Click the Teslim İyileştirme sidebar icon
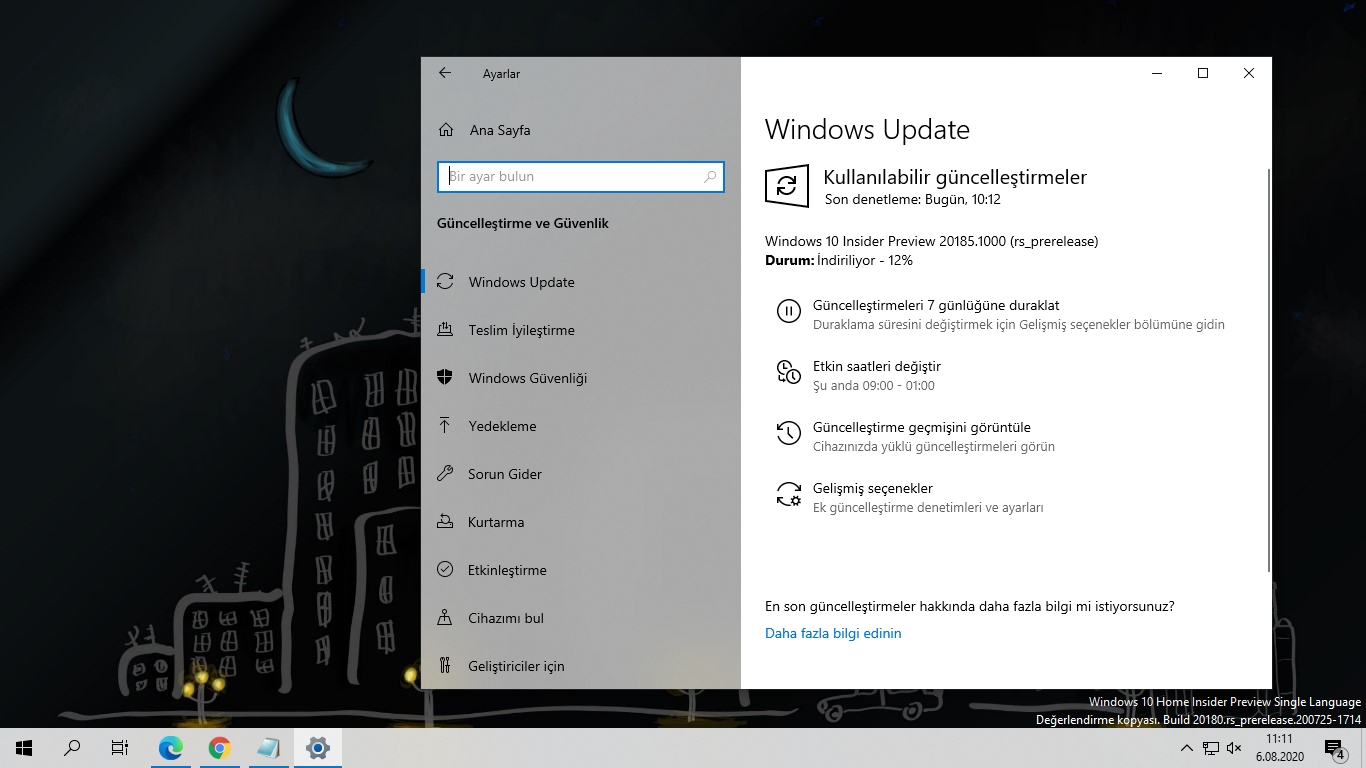 pos(446,330)
